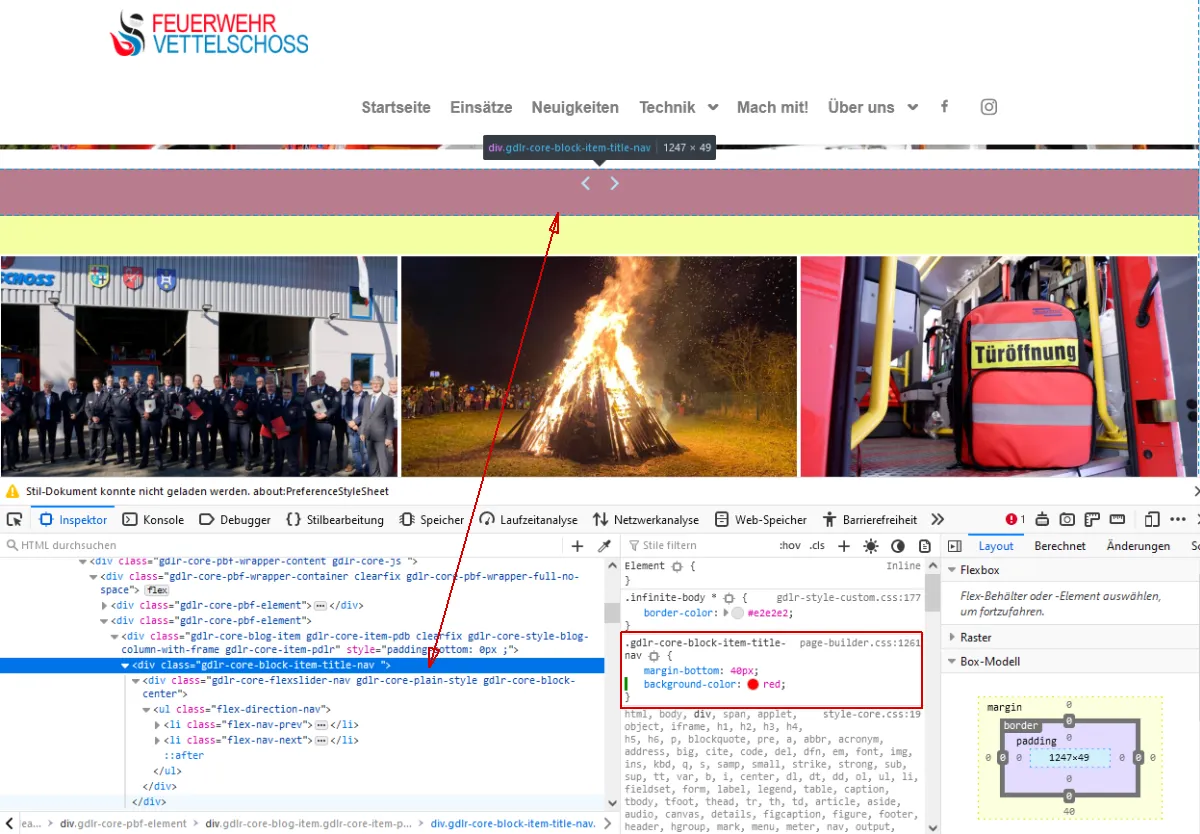Open the Instagram icon in the site header

[988, 107]
